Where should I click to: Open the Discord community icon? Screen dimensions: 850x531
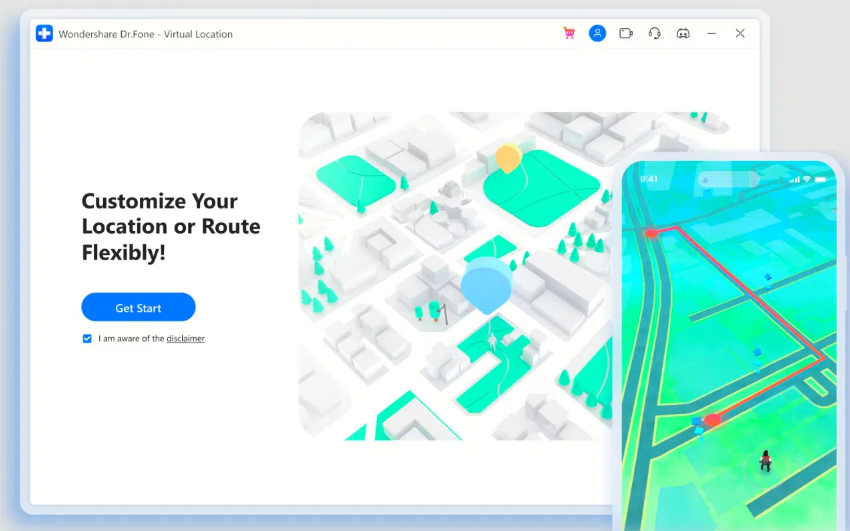click(x=683, y=34)
